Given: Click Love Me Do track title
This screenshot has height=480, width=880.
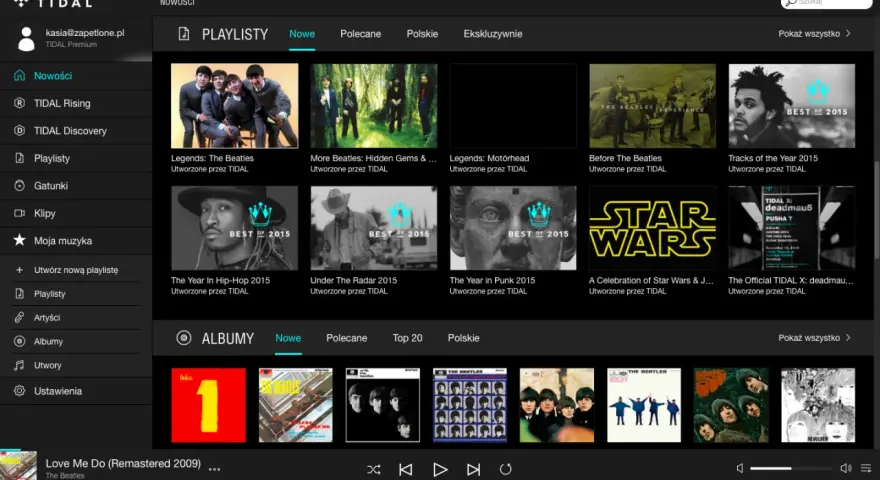Looking at the screenshot, I should [x=123, y=463].
